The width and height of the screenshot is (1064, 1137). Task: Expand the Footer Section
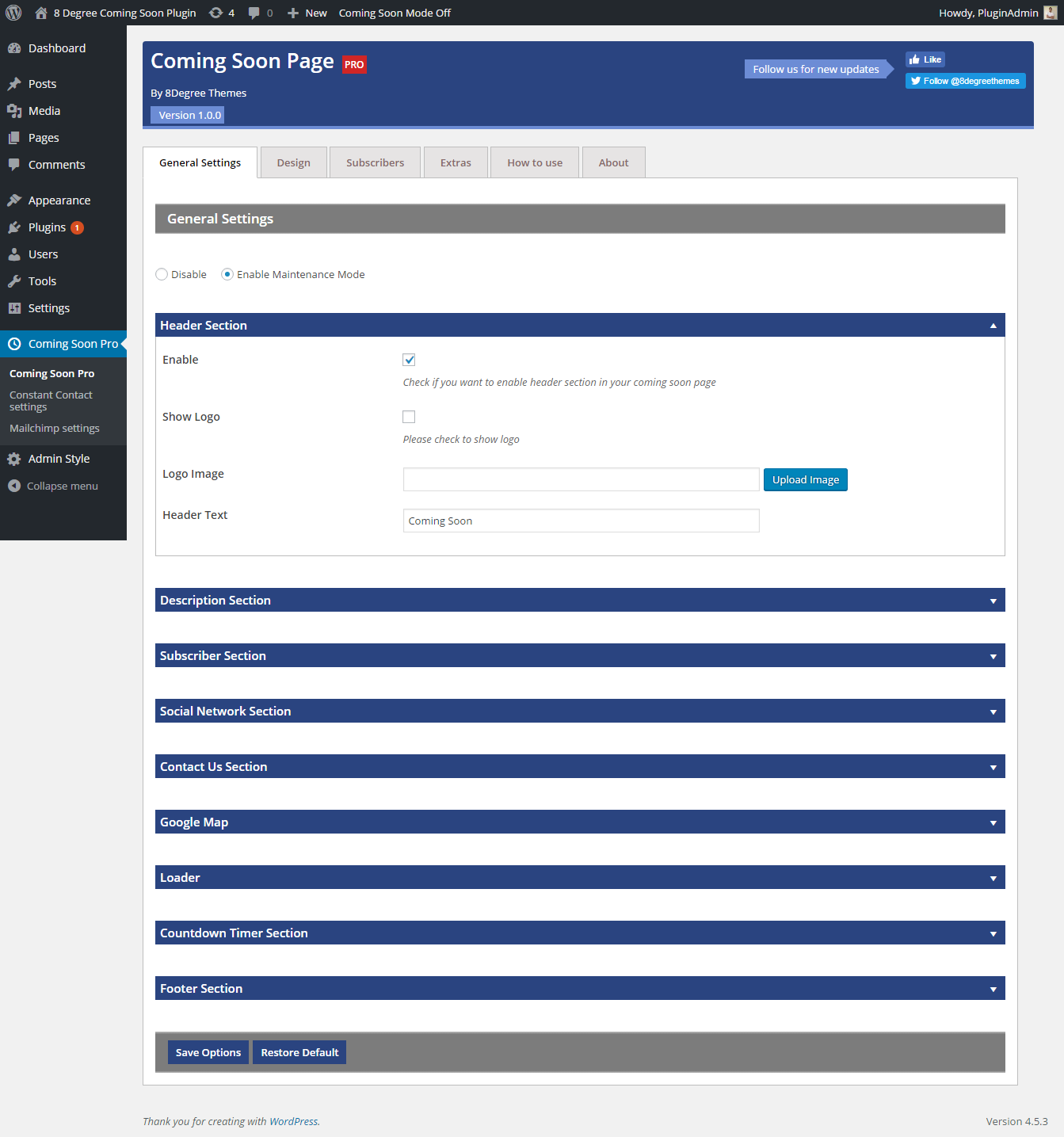pos(580,988)
